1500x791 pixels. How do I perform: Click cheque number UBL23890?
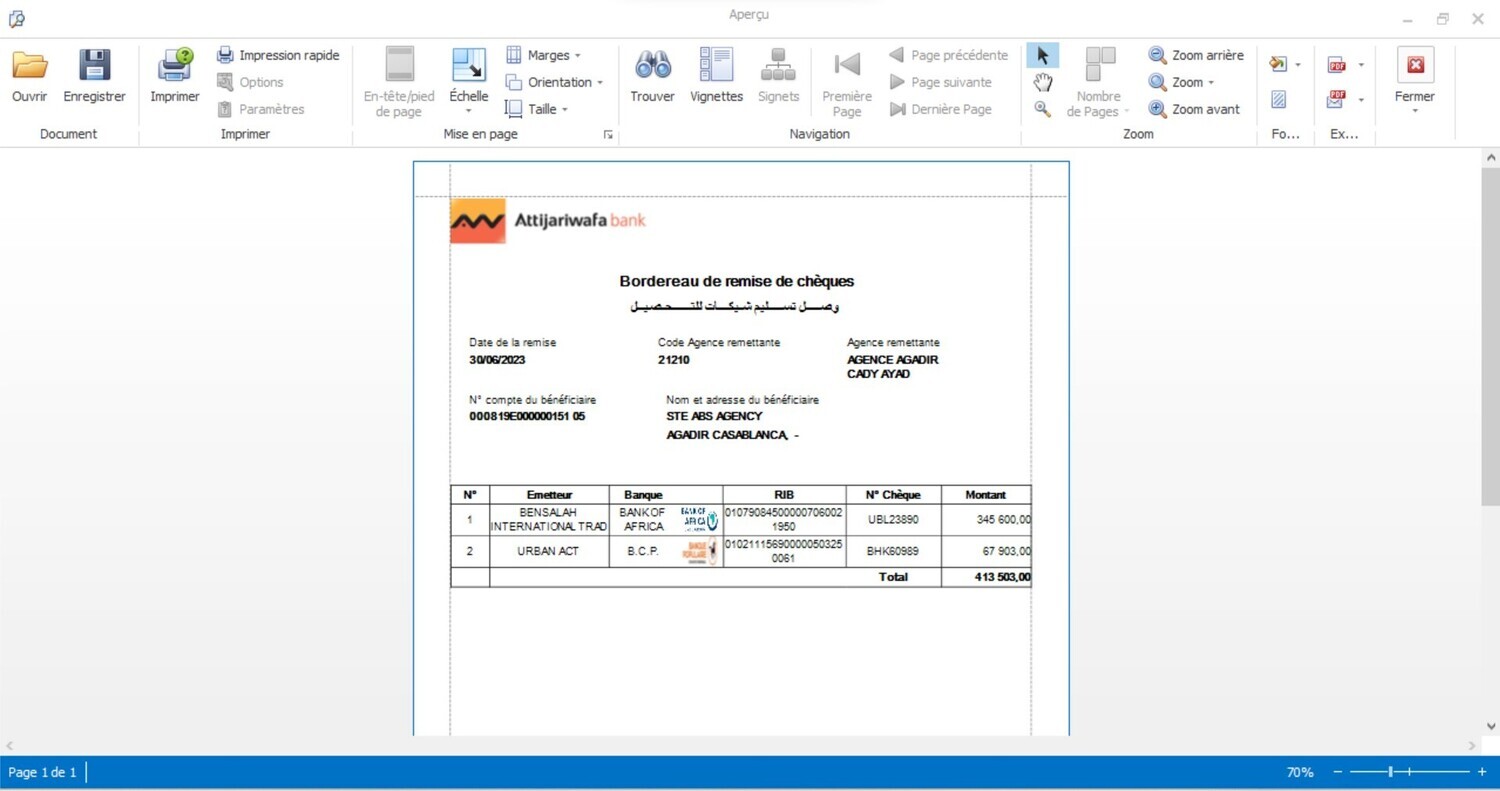coord(893,520)
